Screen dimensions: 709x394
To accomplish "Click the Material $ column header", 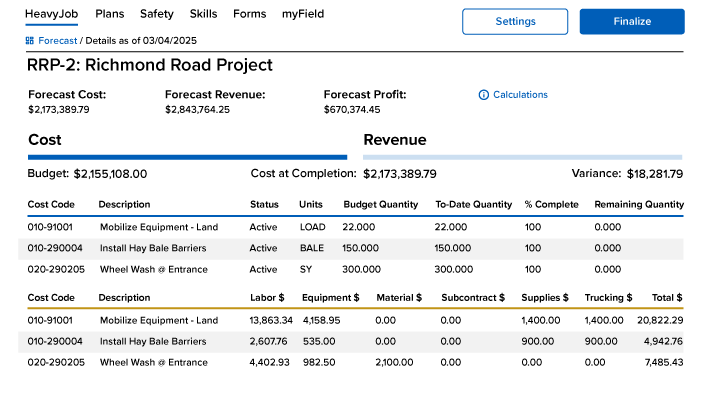I will (x=399, y=298).
